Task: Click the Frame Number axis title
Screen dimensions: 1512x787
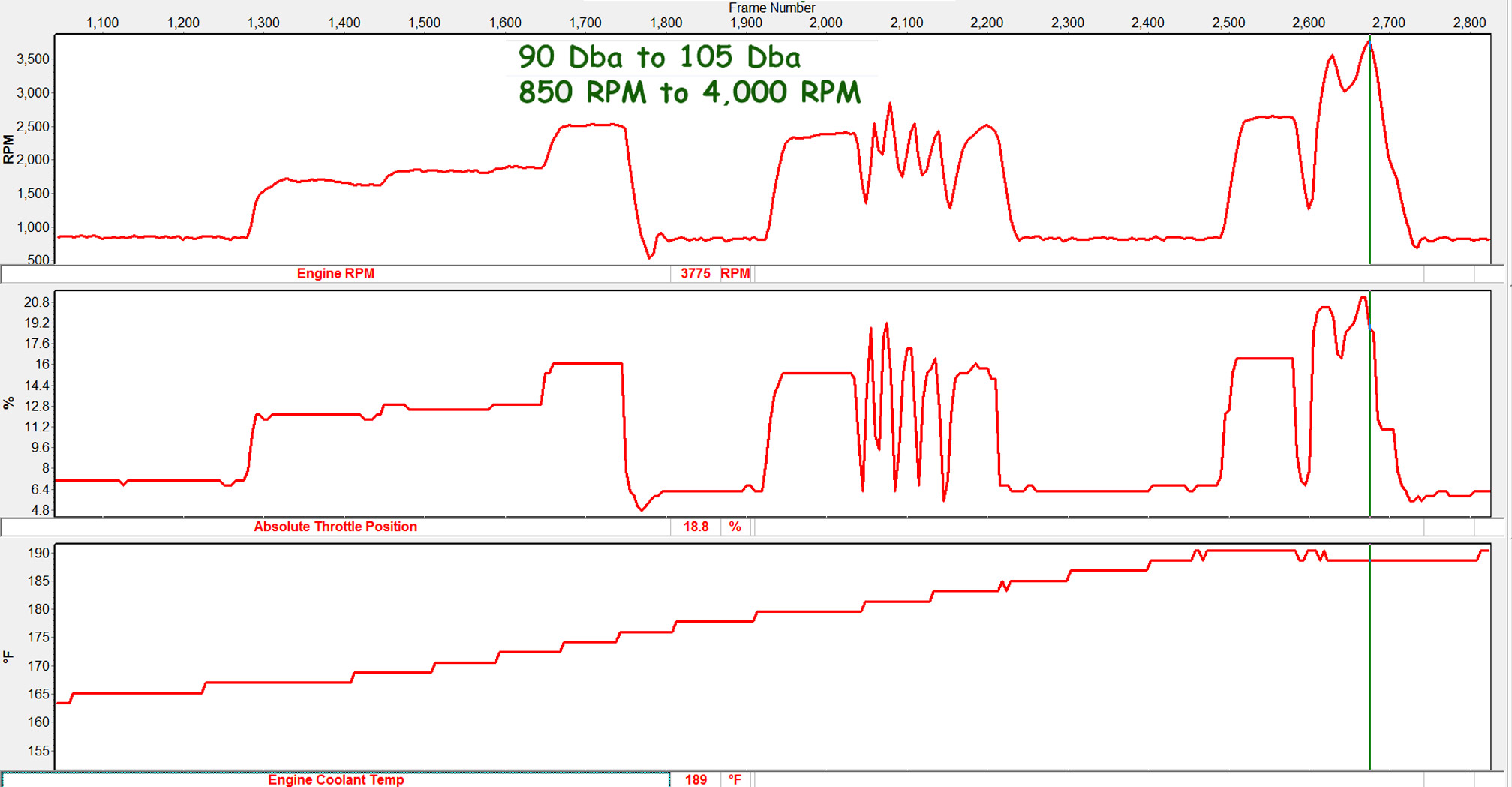Action: 771,8
